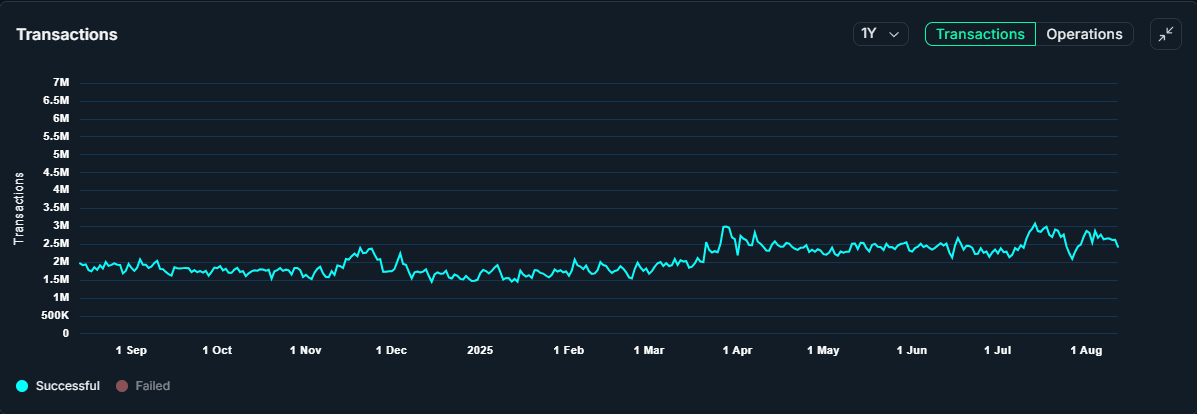This screenshot has width=1197, height=414.
Task: Click the chart line's mid-July peak
Action: pyautogui.click(x=1035, y=223)
